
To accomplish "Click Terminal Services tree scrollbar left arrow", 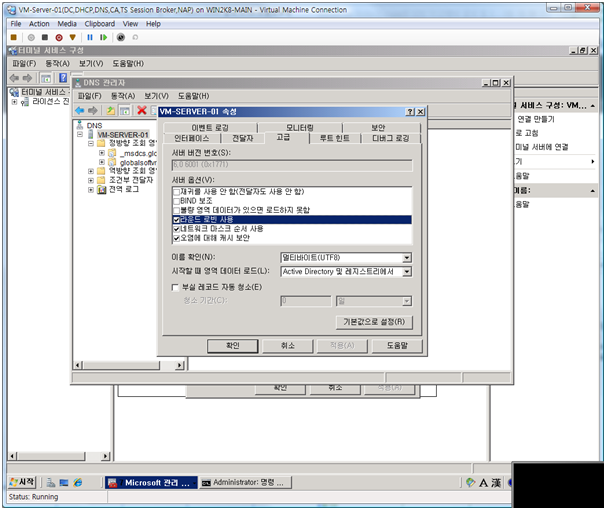I will tap(12, 456).
